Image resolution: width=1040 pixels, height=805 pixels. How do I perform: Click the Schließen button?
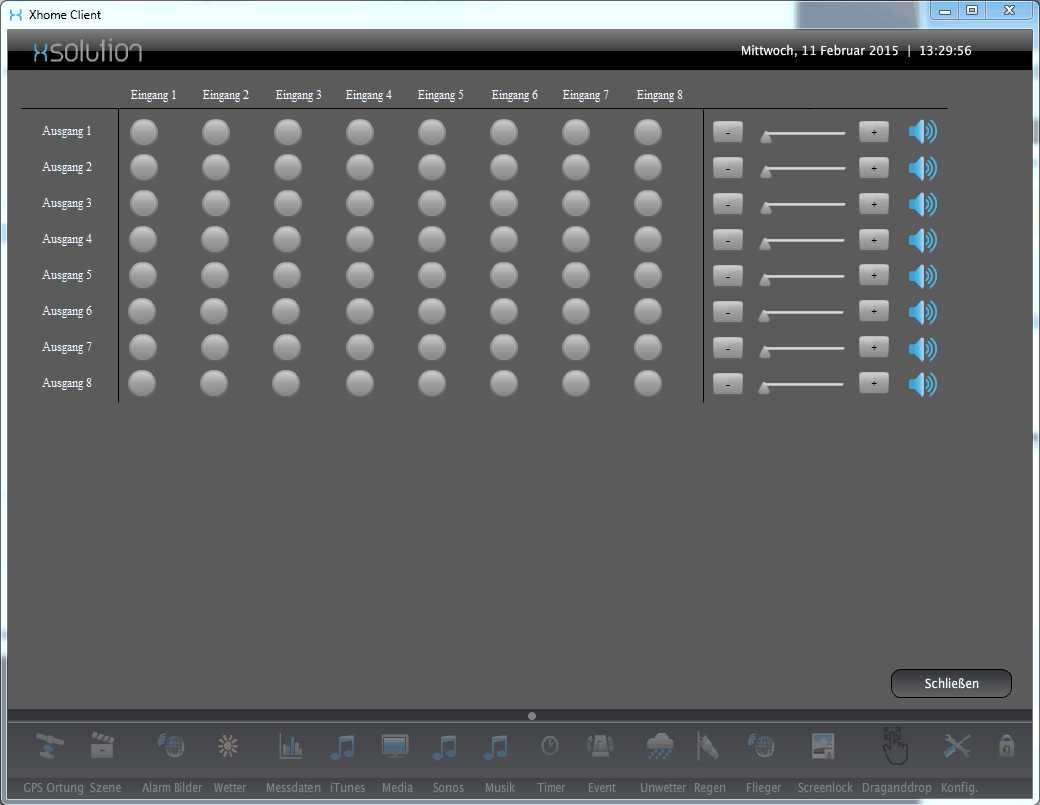(x=951, y=684)
